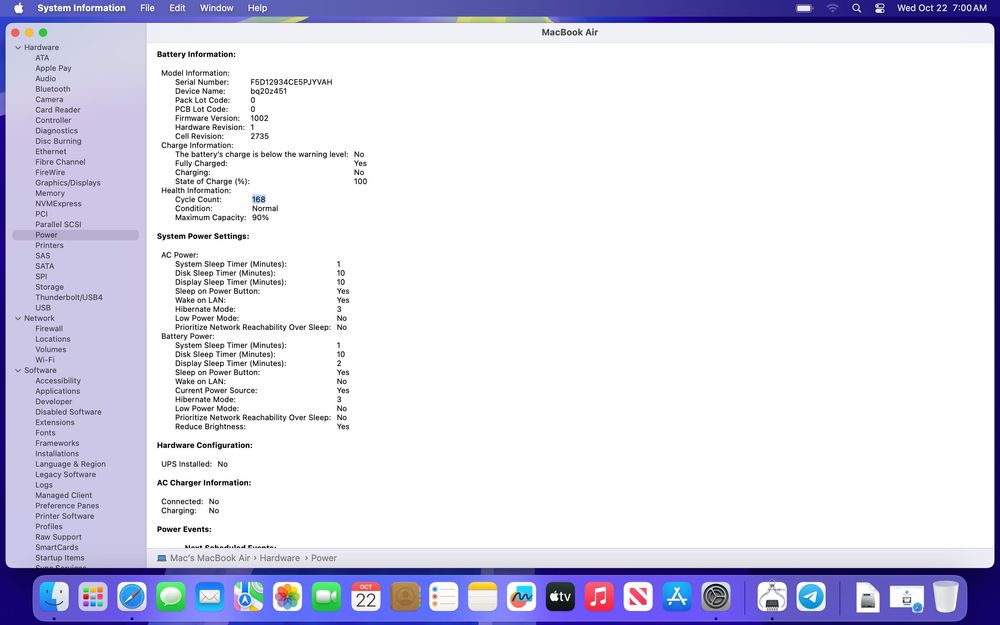Open the disk image file in dock
1000x625 pixels.
(867, 598)
